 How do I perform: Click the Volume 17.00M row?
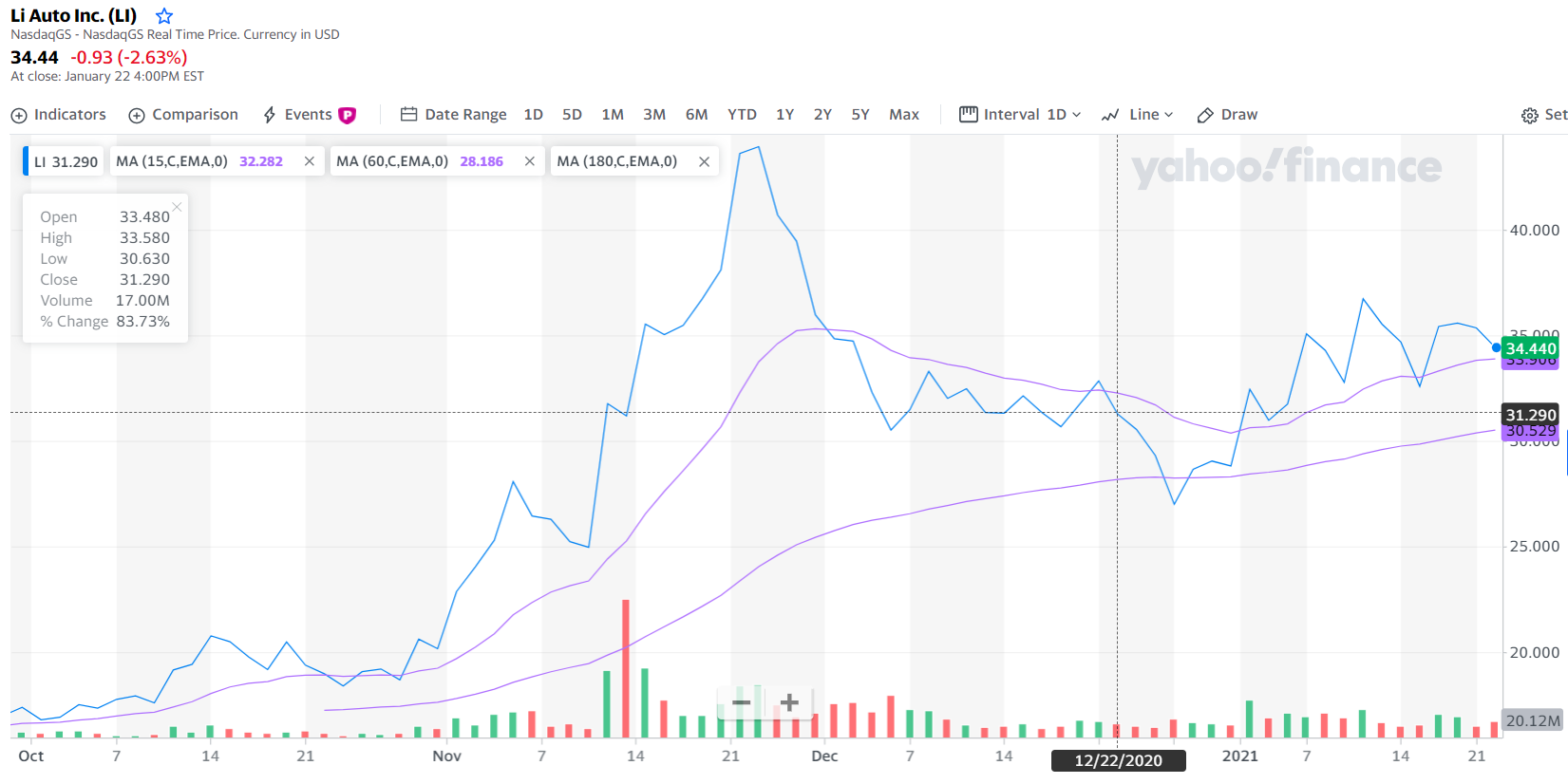point(104,301)
